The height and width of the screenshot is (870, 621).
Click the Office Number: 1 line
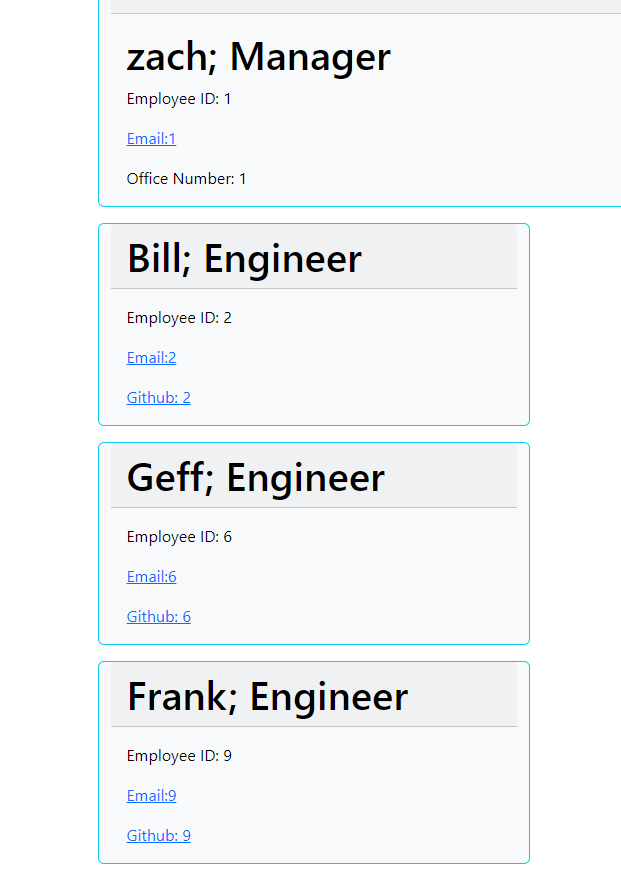point(186,178)
